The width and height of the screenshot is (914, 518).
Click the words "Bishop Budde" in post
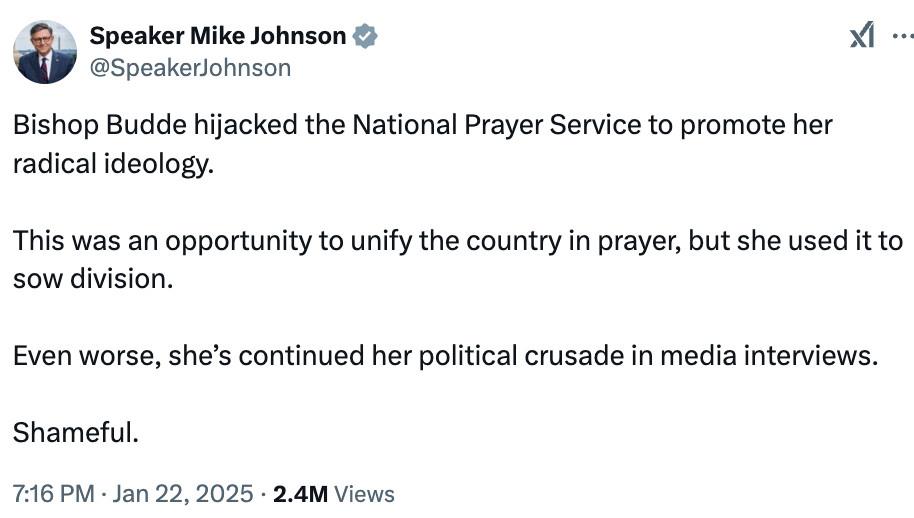(85, 126)
